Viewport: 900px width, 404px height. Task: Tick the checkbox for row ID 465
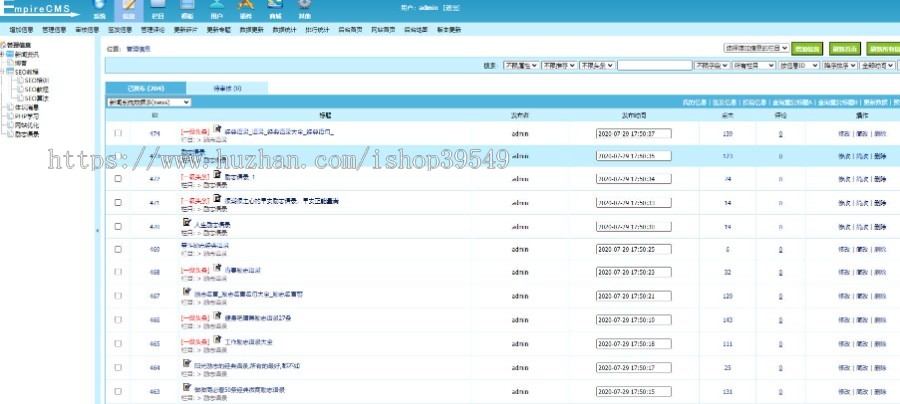pos(118,344)
